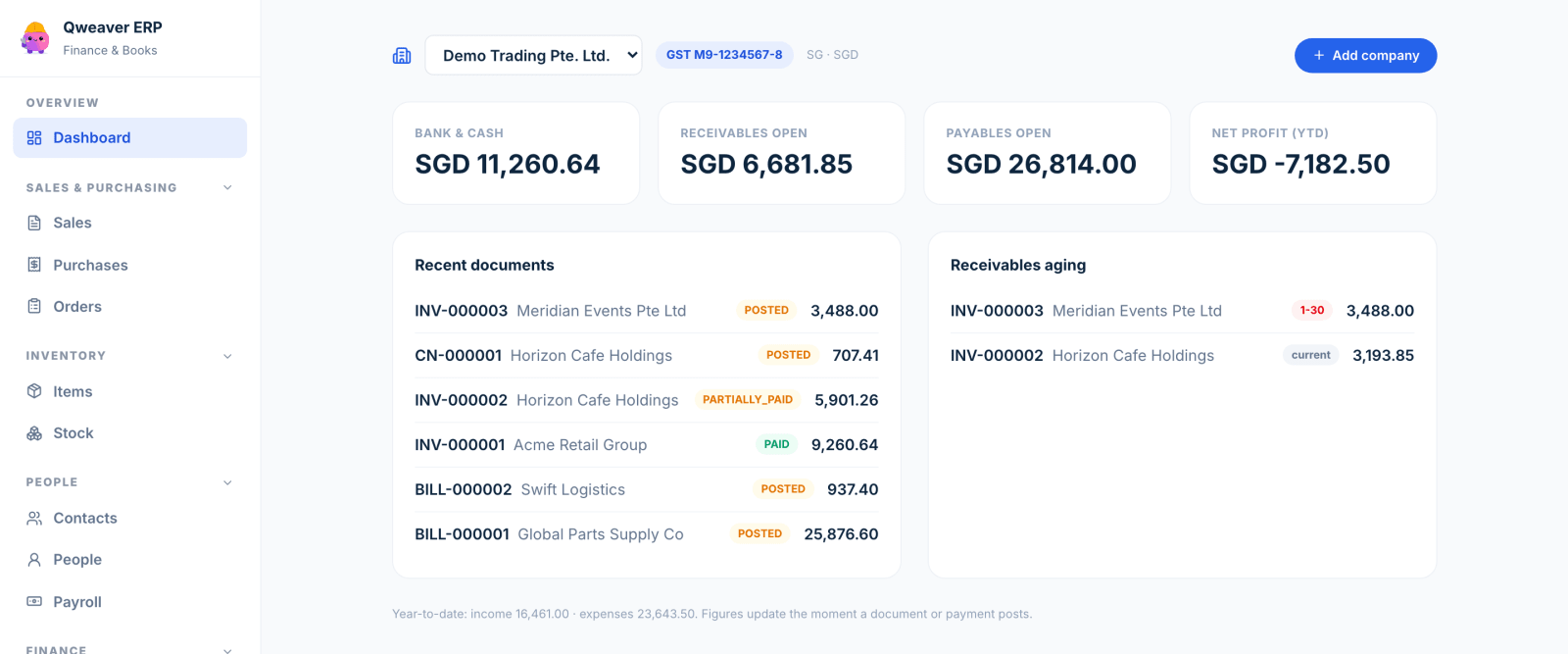Click the PAID status badge
The width and height of the screenshot is (1568, 654).
[777, 444]
